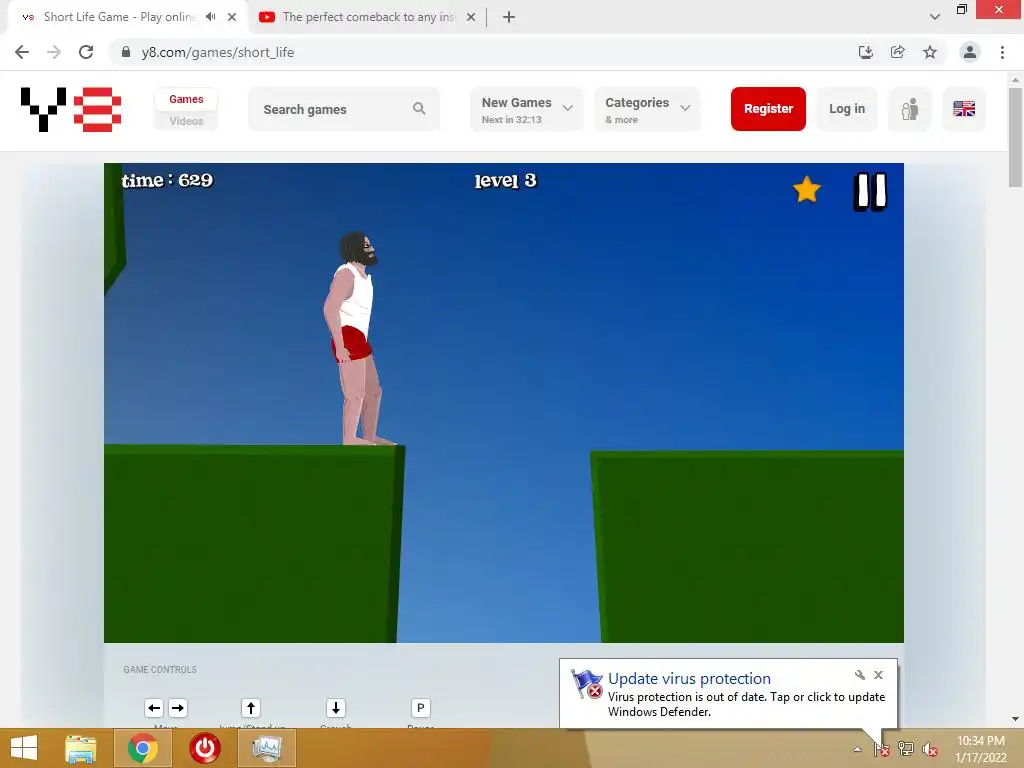
Task: Click the level 3 label
Action: click(505, 181)
